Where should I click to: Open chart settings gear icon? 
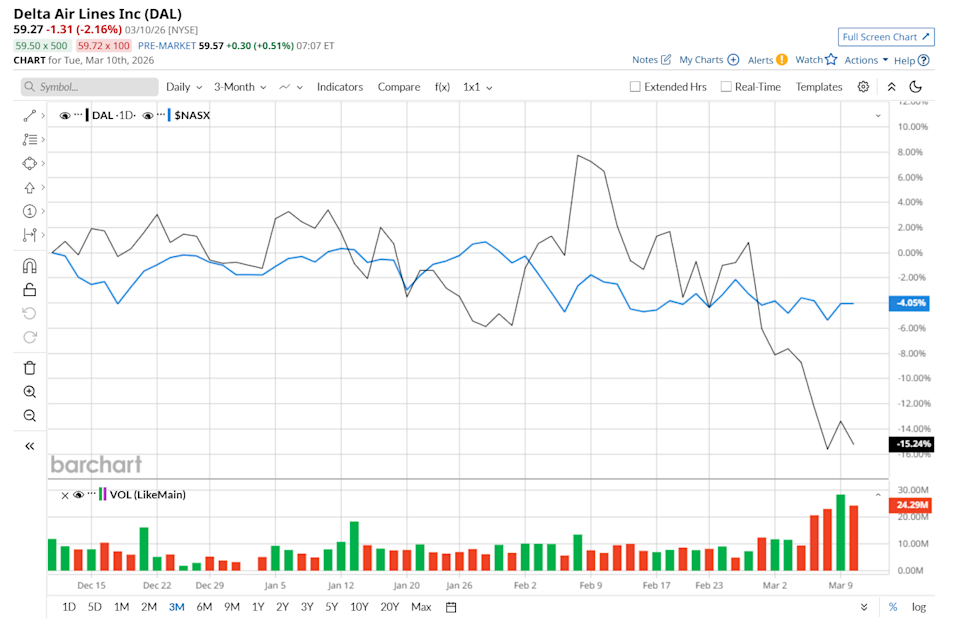click(863, 87)
